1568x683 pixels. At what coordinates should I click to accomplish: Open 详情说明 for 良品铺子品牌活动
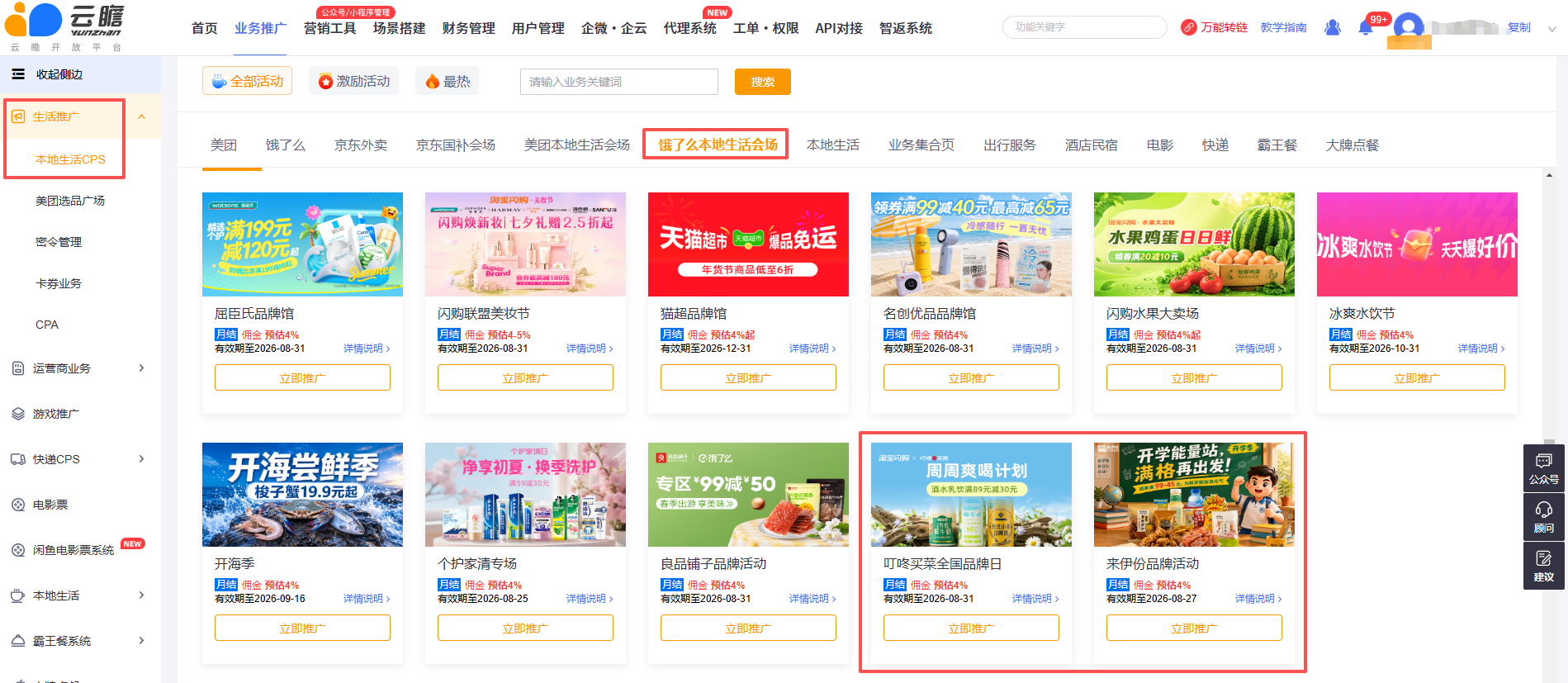coord(812,599)
